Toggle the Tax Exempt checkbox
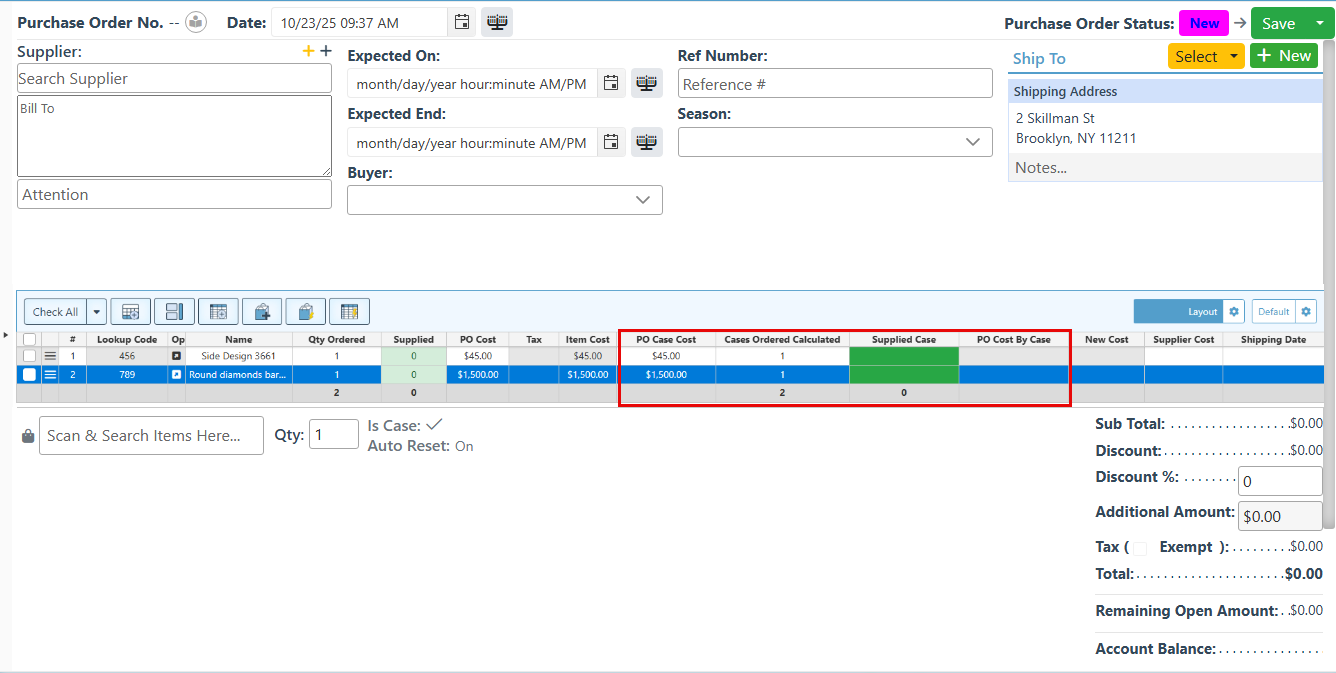The image size is (1336, 673). 1139,548
